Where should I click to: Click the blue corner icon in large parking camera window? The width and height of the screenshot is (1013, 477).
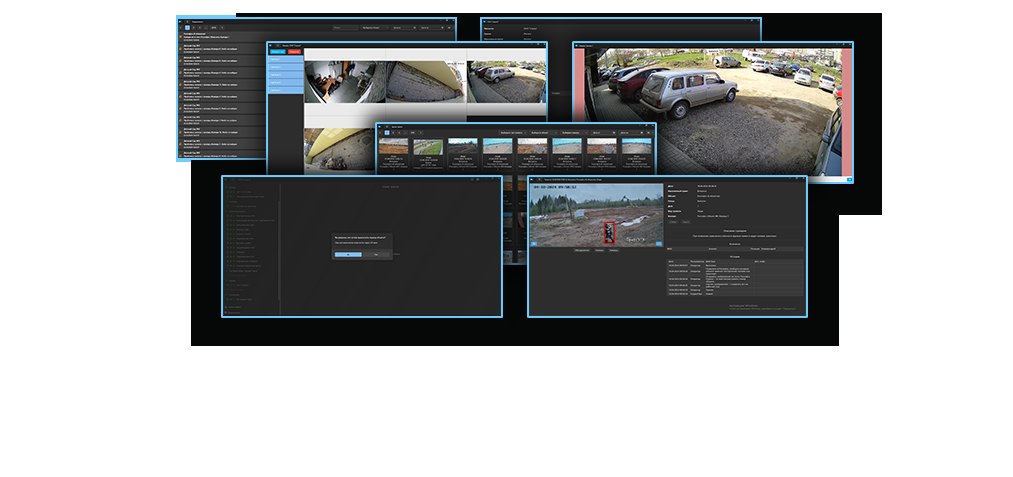849,180
